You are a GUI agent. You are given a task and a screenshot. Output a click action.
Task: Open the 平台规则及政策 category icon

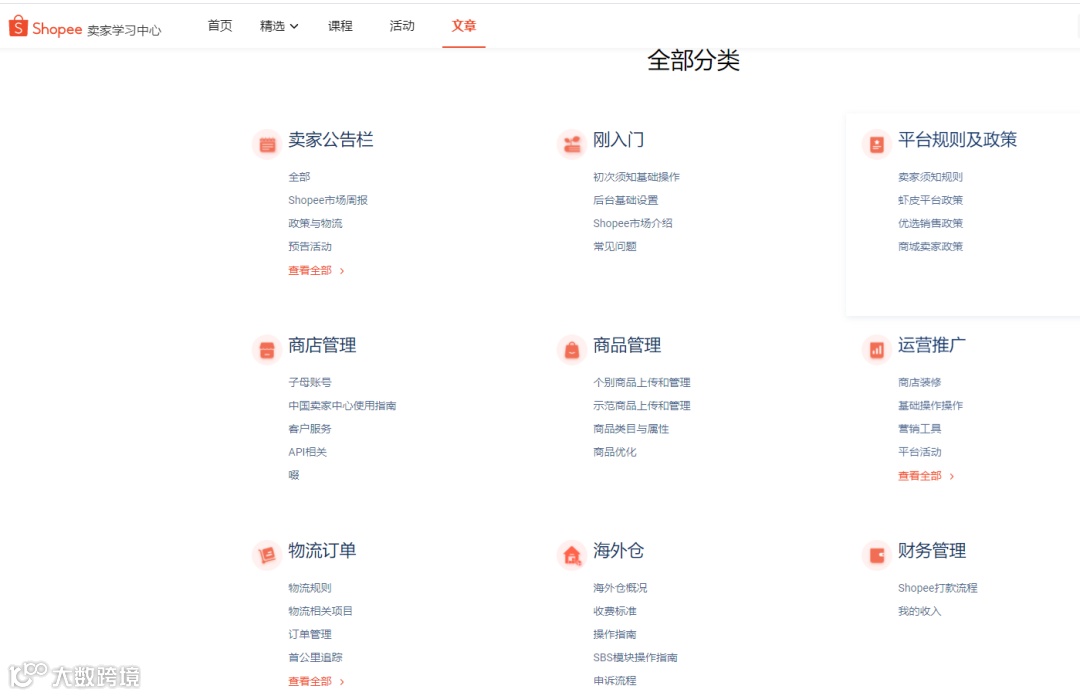[877, 144]
